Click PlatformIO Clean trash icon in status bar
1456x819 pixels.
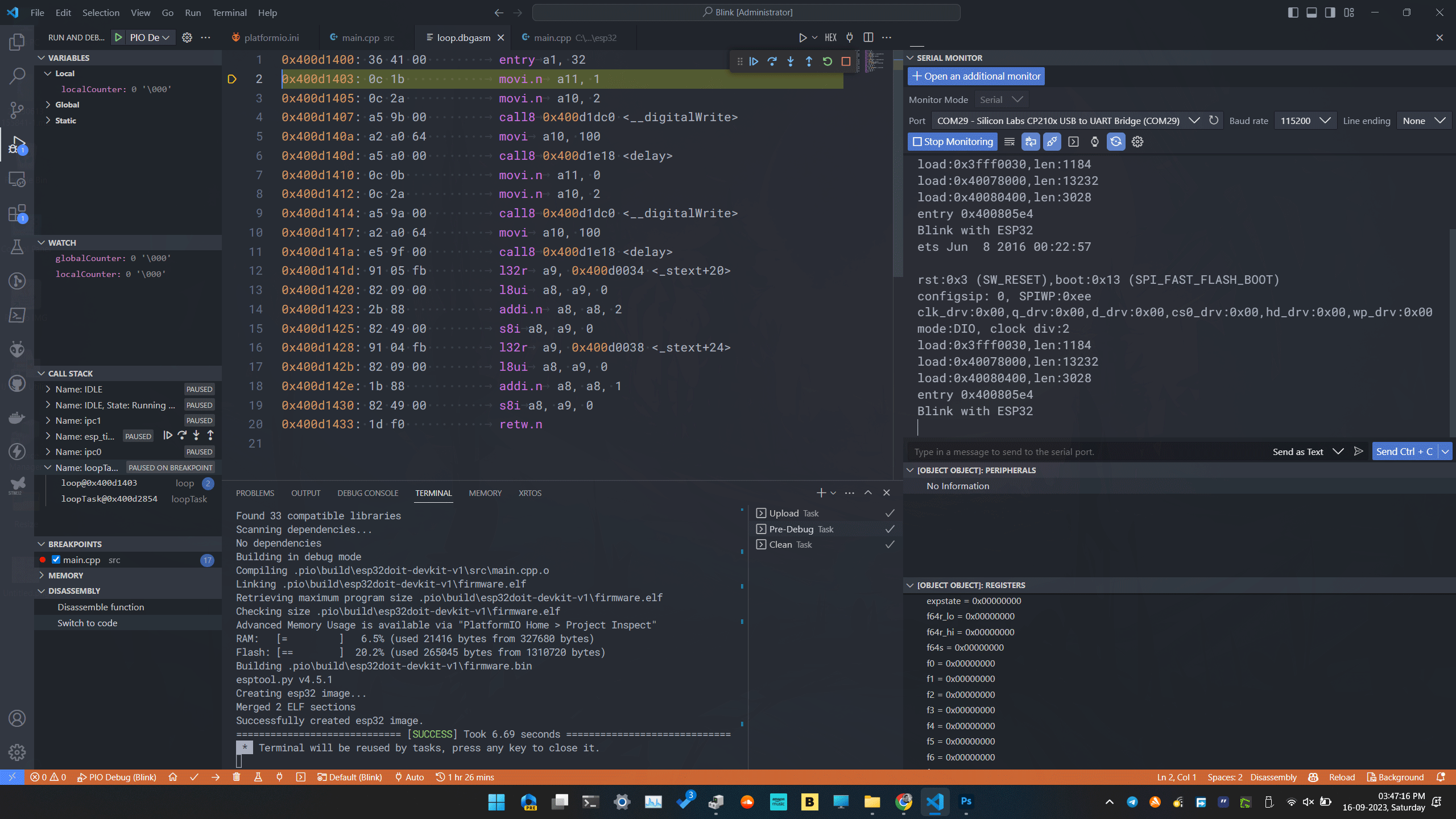pyautogui.click(x=237, y=777)
